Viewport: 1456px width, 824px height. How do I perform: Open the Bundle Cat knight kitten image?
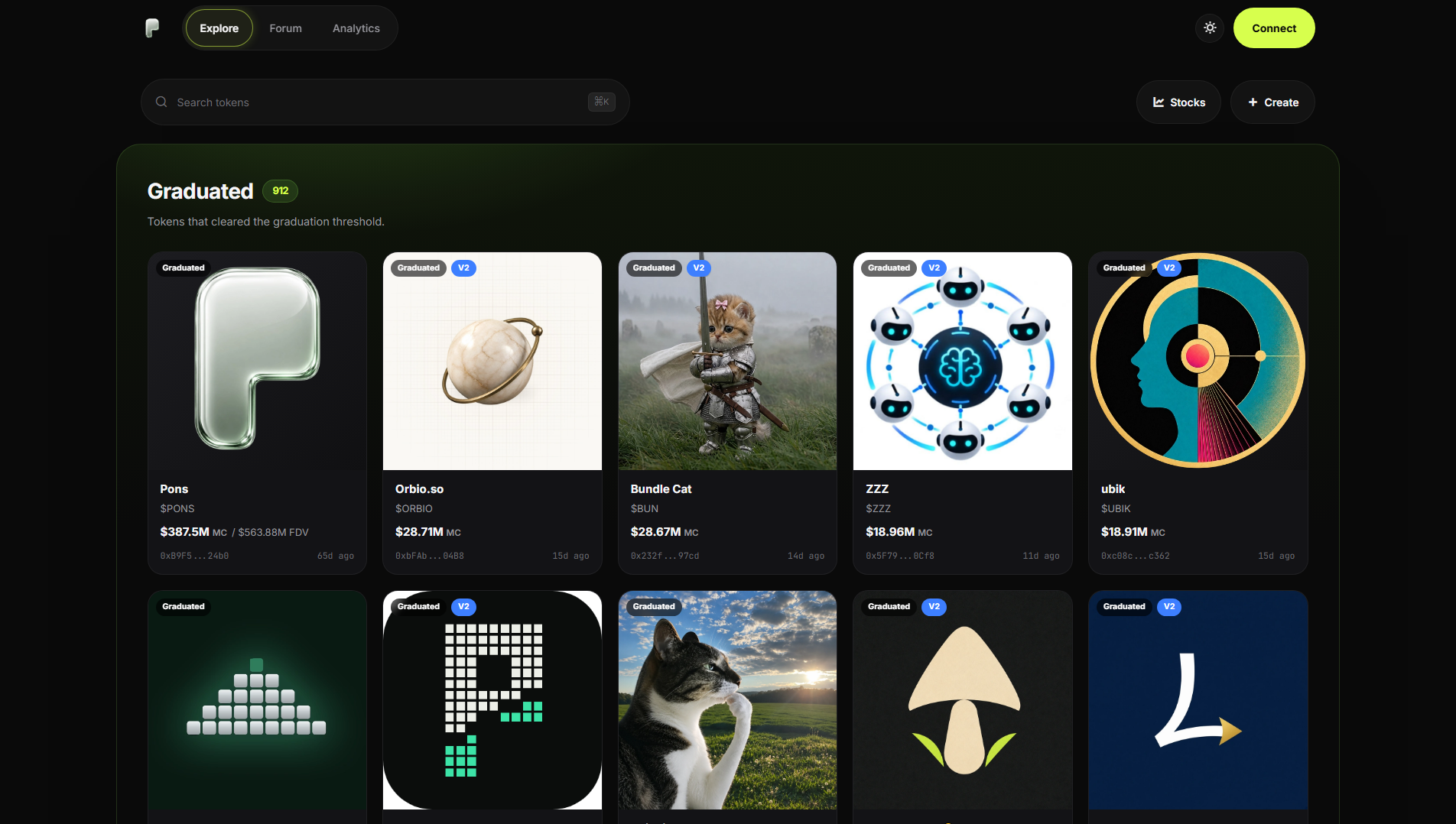coord(727,361)
